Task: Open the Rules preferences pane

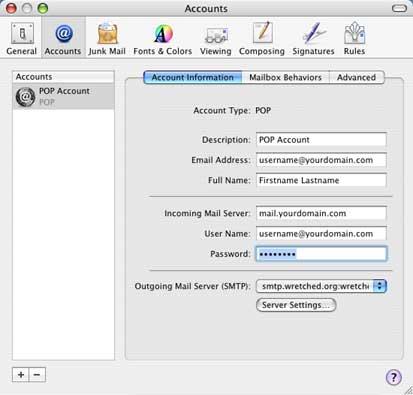Action: point(354,38)
